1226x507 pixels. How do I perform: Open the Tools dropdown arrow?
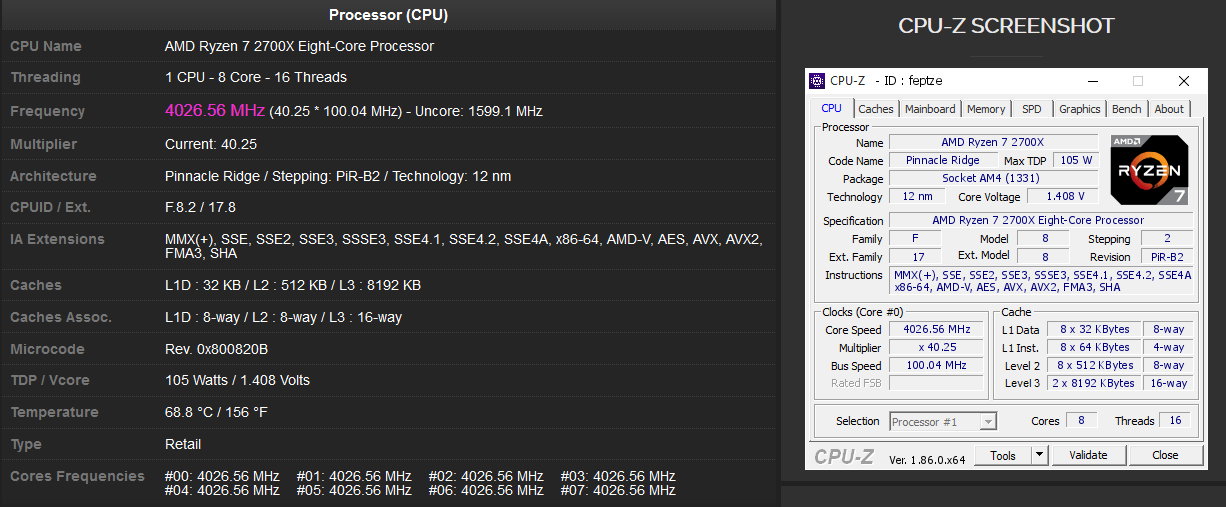[1039, 455]
